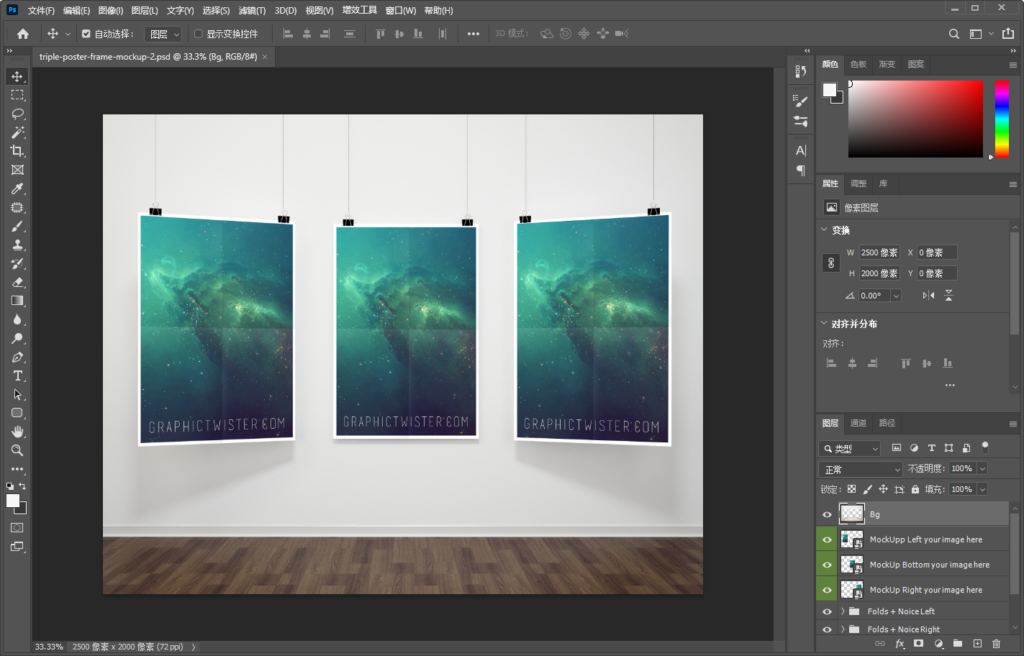
Task: Click the Home icon in options bar
Action: click(x=23, y=34)
